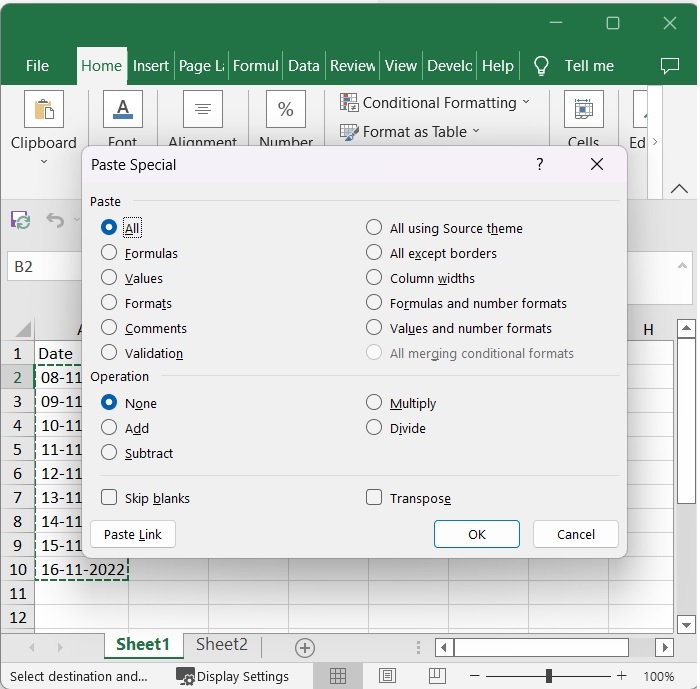The image size is (700, 689).
Task: Click the Cells group icon
Action: click(583, 110)
